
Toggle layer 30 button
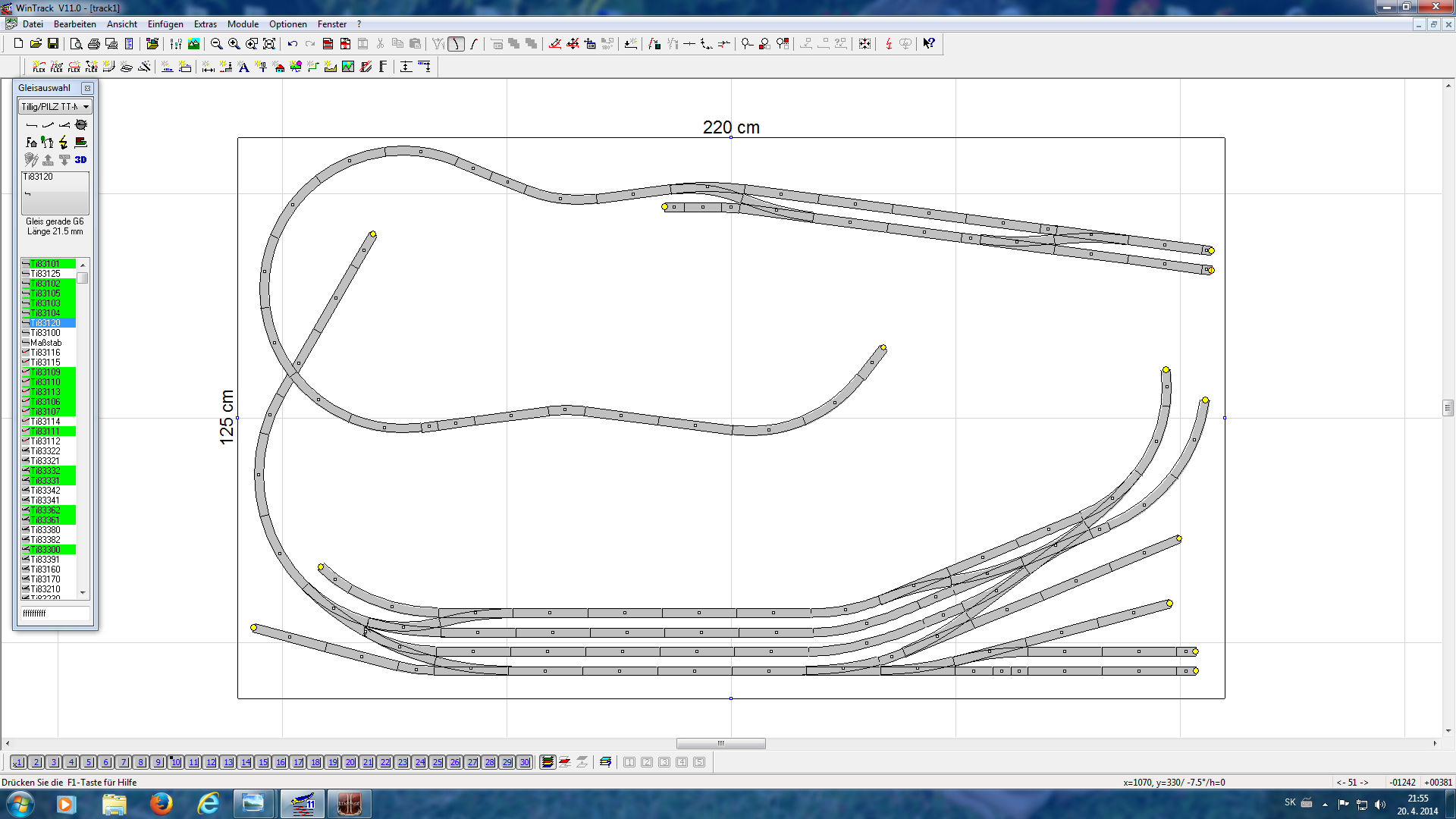[525, 762]
